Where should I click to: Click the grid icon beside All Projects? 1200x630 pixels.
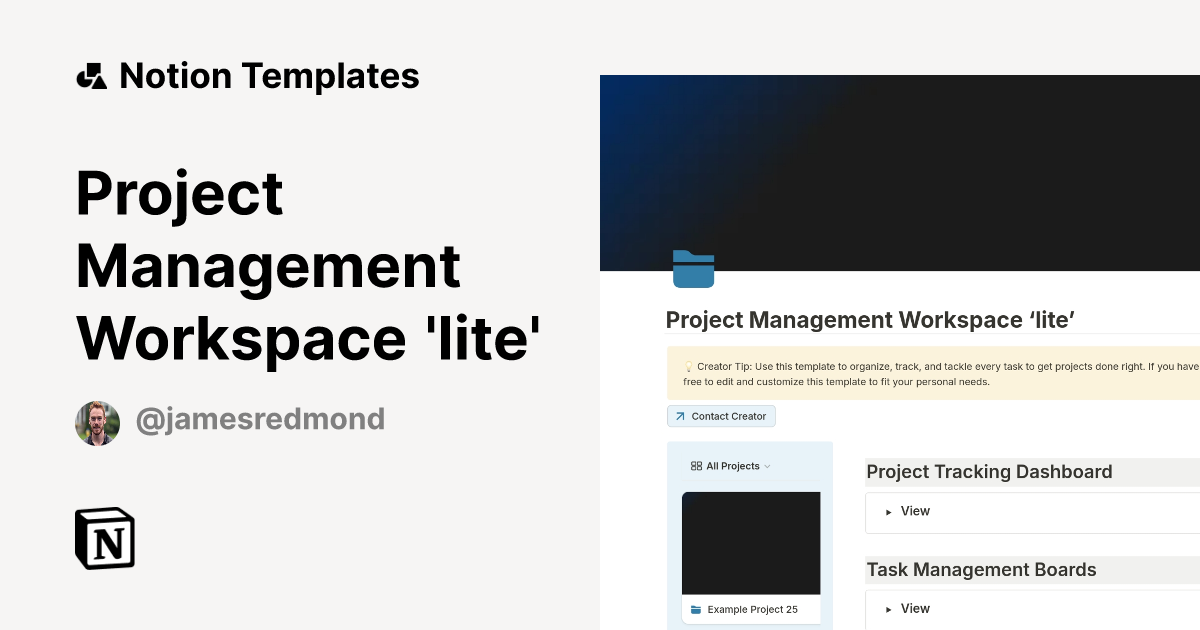coord(696,465)
